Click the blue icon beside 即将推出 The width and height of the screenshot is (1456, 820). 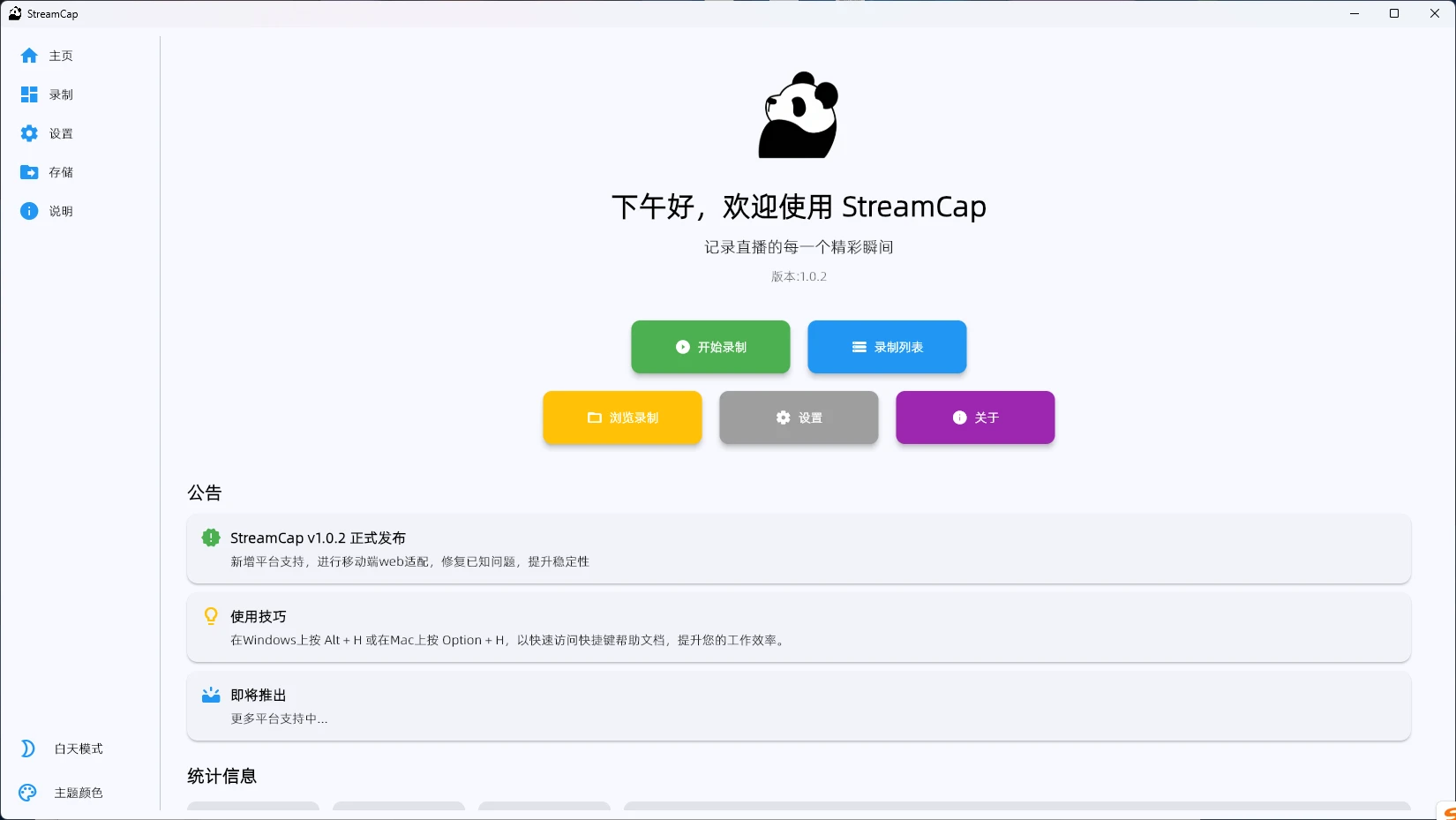[x=211, y=695]
